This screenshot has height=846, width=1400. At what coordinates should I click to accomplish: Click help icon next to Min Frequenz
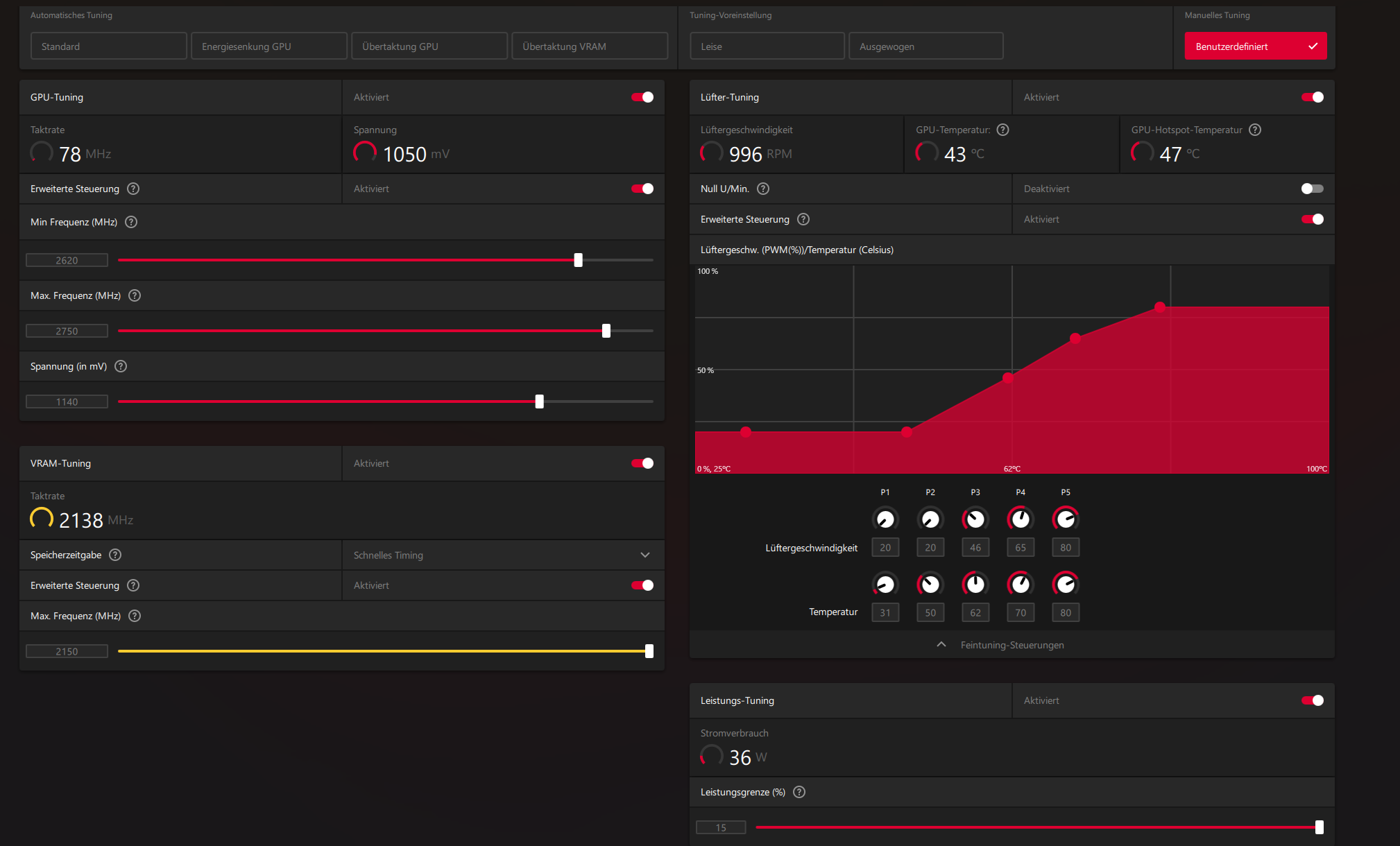pyautogui.click(x=131, y=222)
